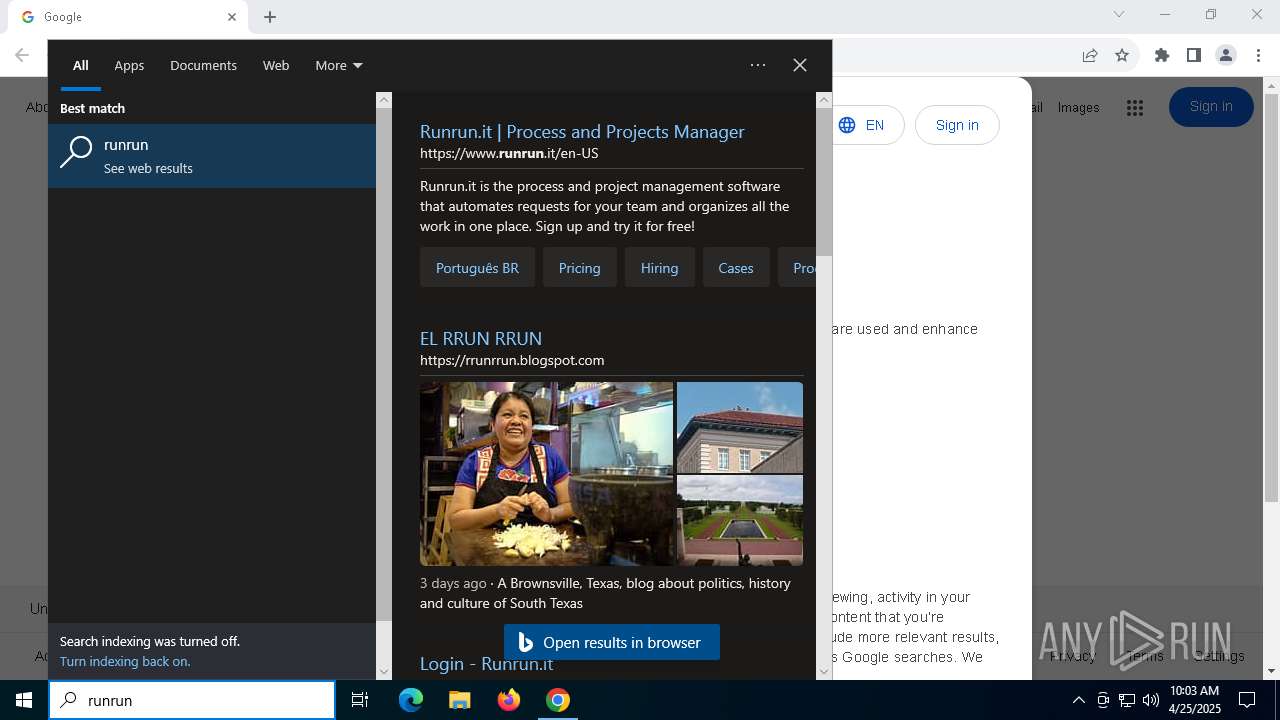The height and width of the screenshot is (720, 1280).
Task: Open Chrome three-dot menu
Action: pos(1258,55)
